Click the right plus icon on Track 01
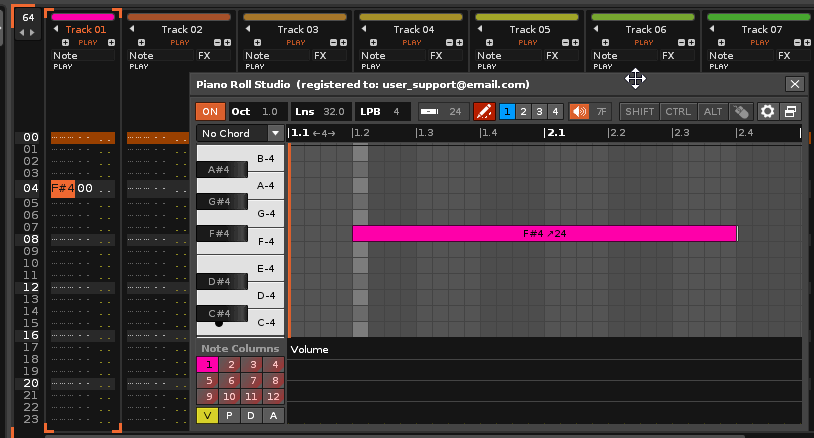Viewport: 814px width, 438px height. coord(112,43)
